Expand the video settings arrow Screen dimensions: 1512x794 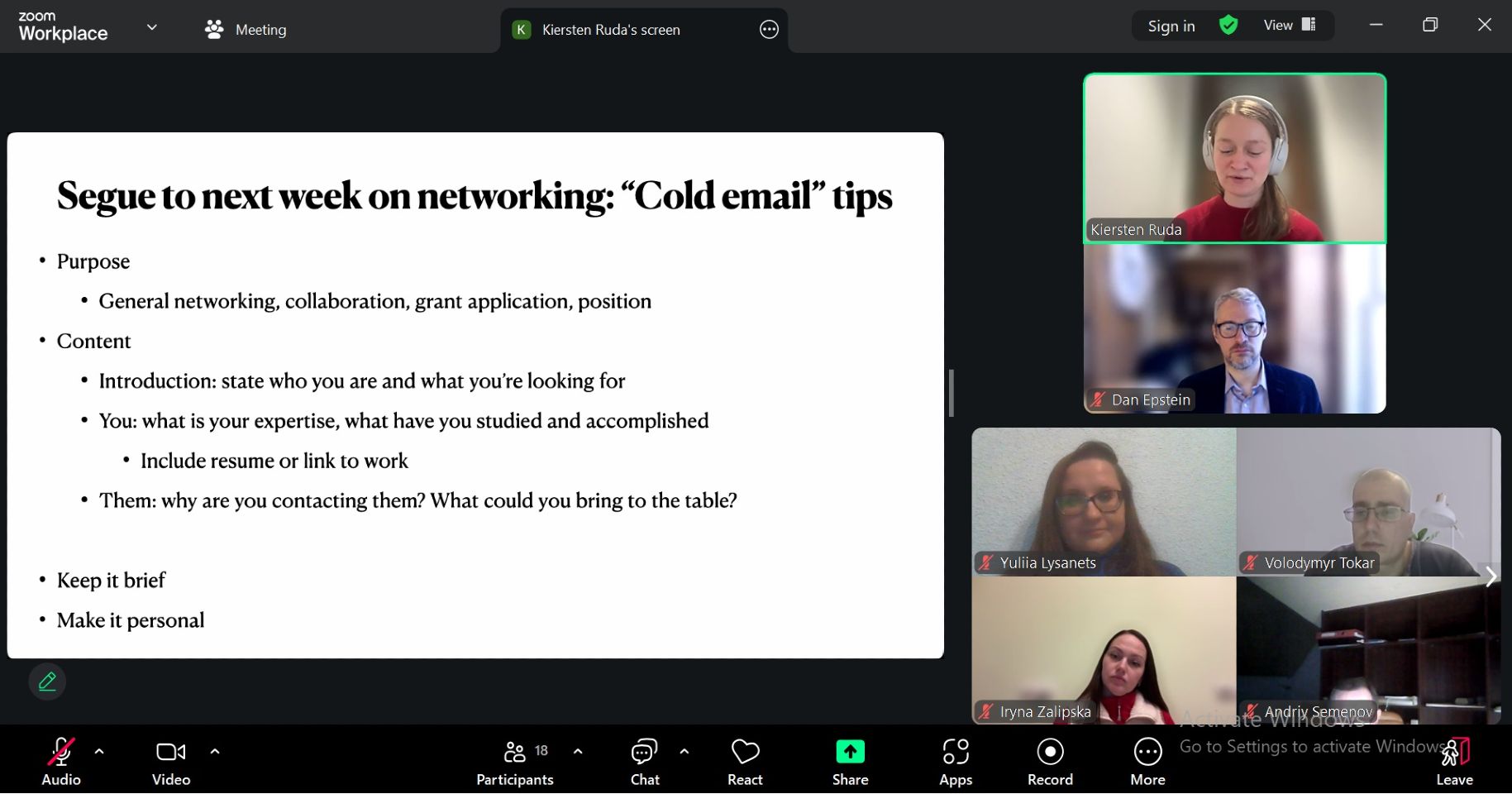tap(215, 752)
